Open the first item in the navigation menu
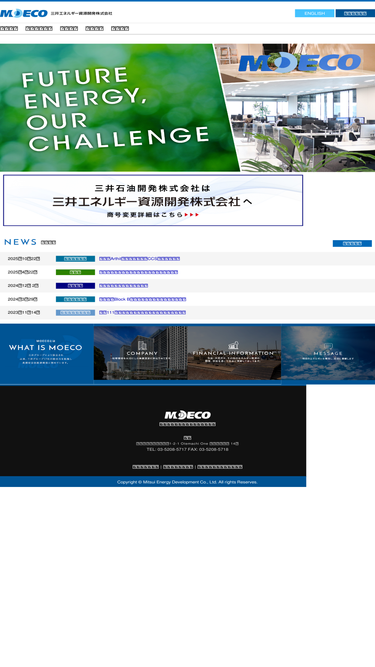 click(9, 29)
